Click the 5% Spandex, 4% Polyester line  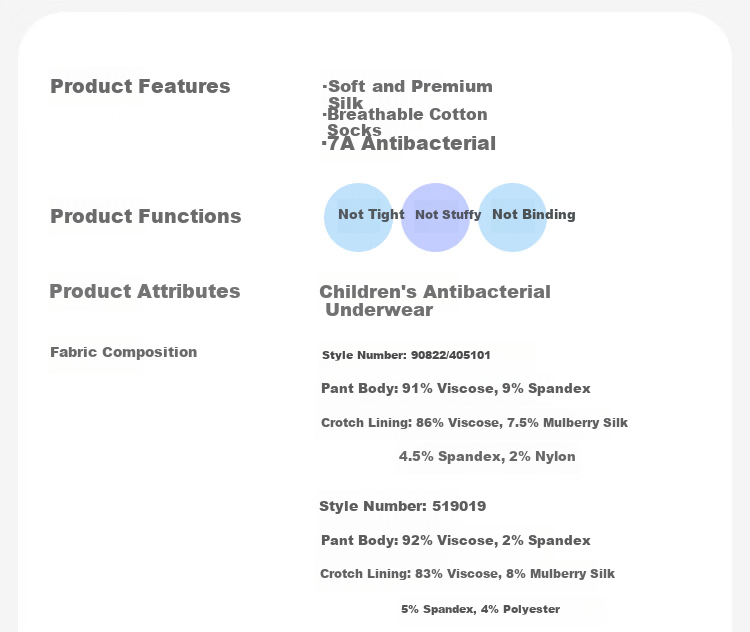tap(480, 609)
